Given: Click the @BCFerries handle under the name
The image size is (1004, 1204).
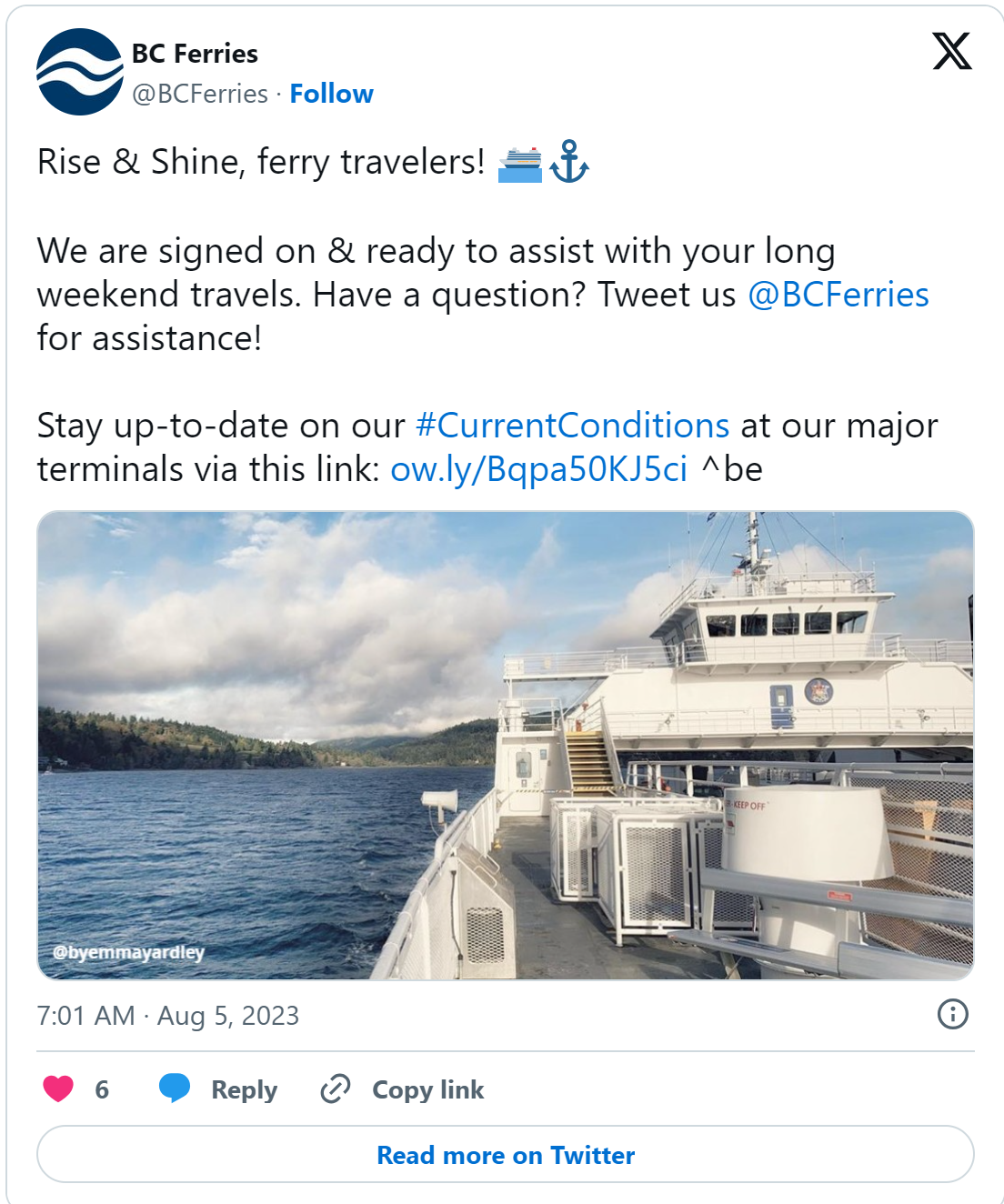Looking at the screenshot, I should pos(200,94).
